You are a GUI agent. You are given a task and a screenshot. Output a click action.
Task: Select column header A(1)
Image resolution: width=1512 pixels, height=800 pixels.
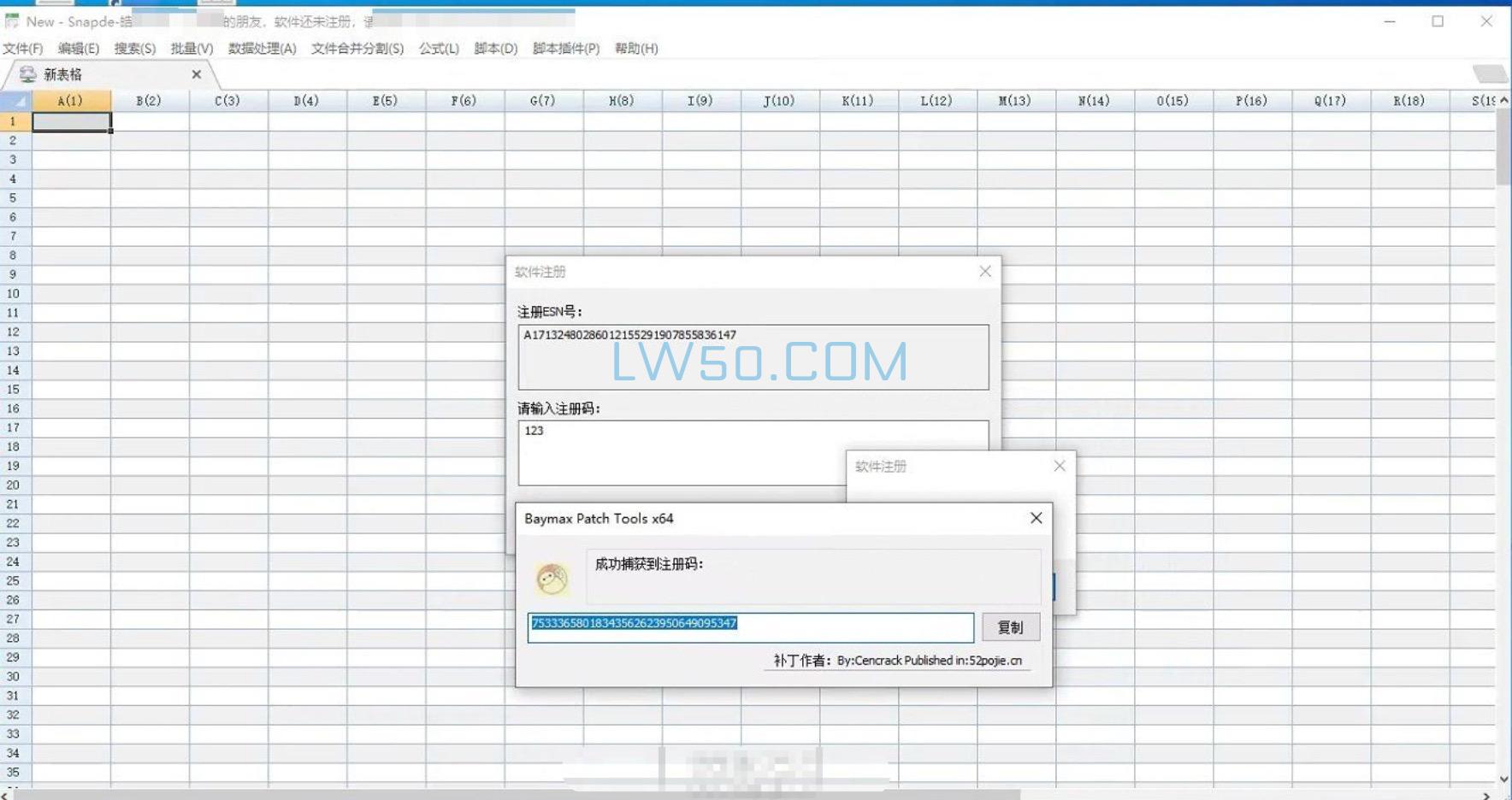pyautogui.click(x=71, y=101)
